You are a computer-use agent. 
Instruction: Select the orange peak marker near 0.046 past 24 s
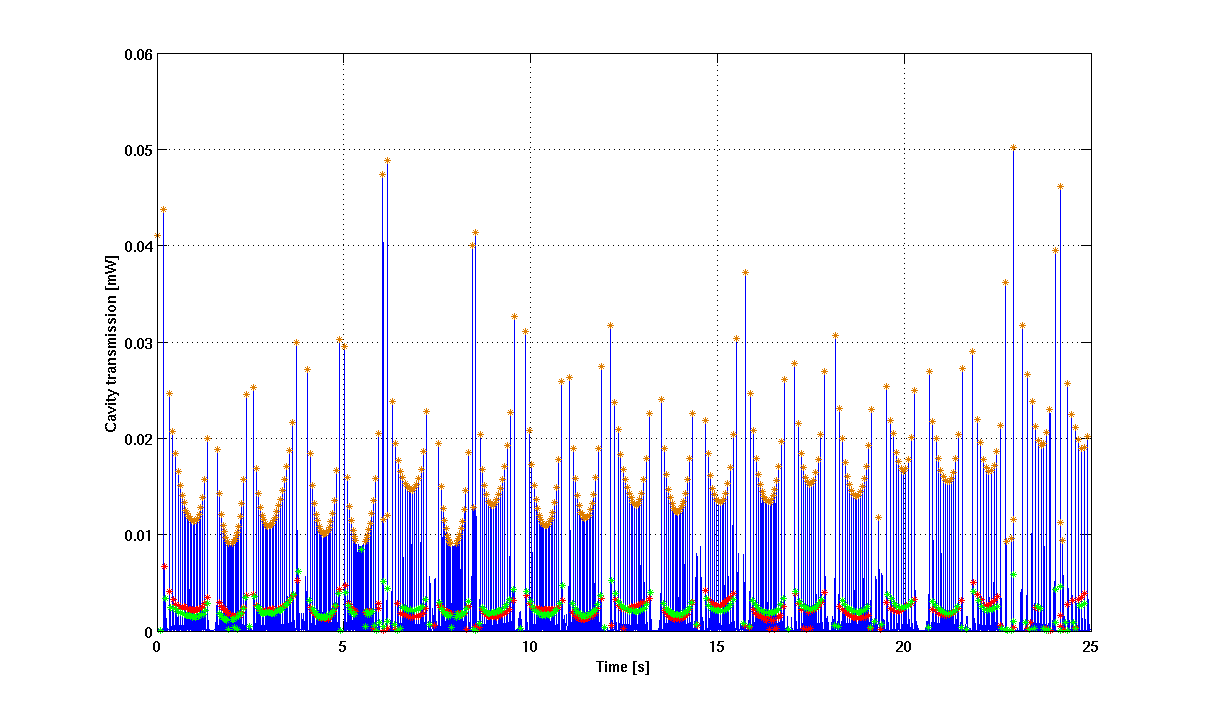(1060, 186)
